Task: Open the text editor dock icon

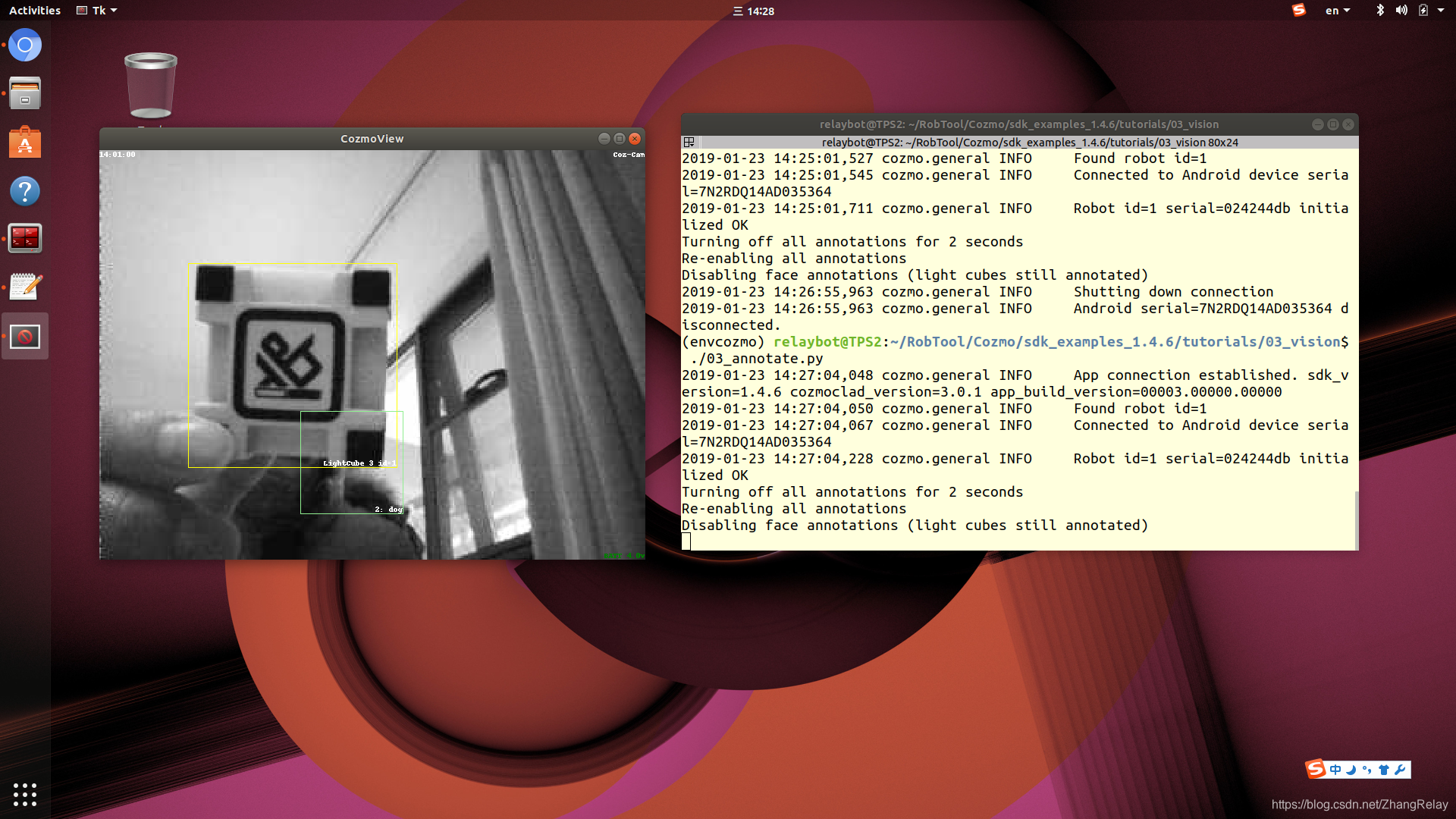Action: (25, 287)
